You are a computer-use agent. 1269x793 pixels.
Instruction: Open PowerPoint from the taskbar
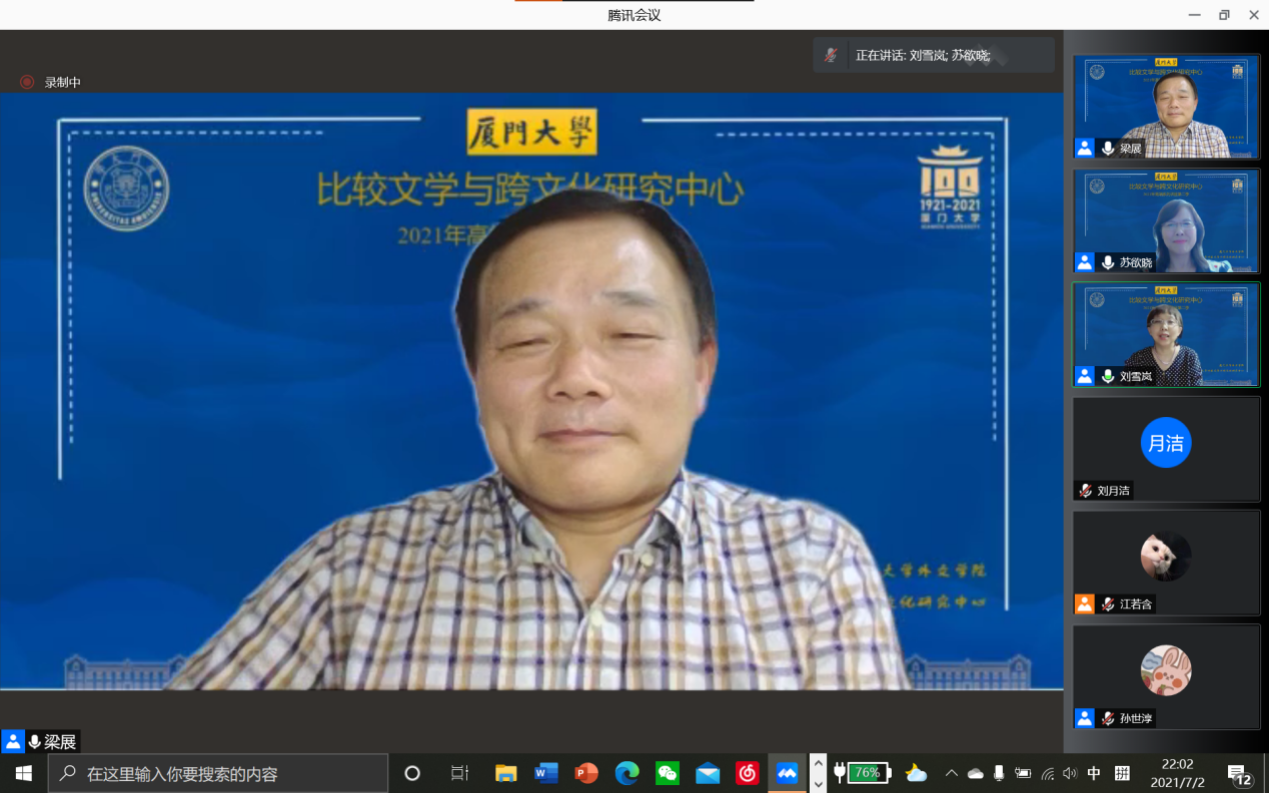tap(586, 773)
